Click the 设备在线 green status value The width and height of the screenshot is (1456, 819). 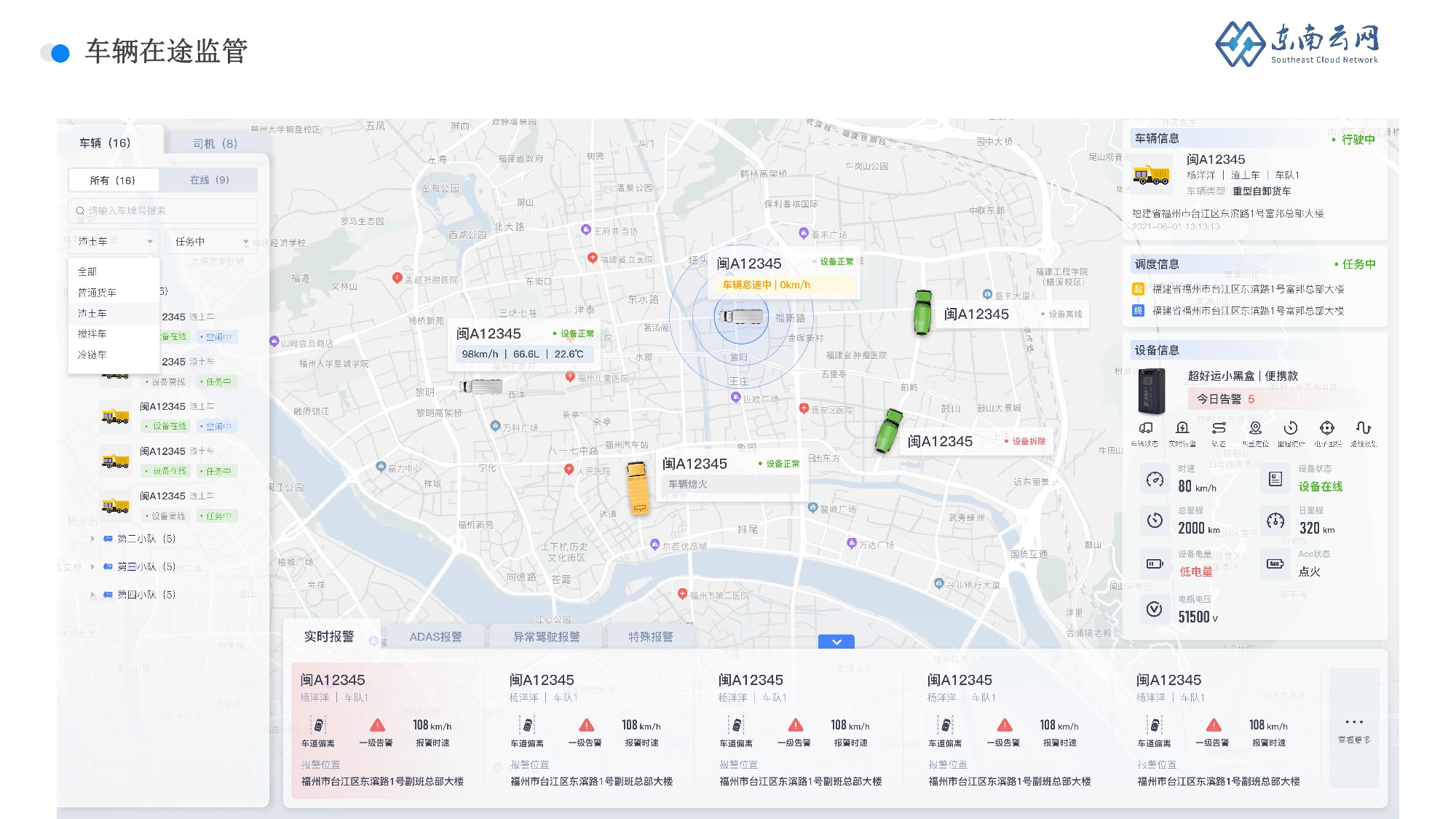coord(1321,486)
